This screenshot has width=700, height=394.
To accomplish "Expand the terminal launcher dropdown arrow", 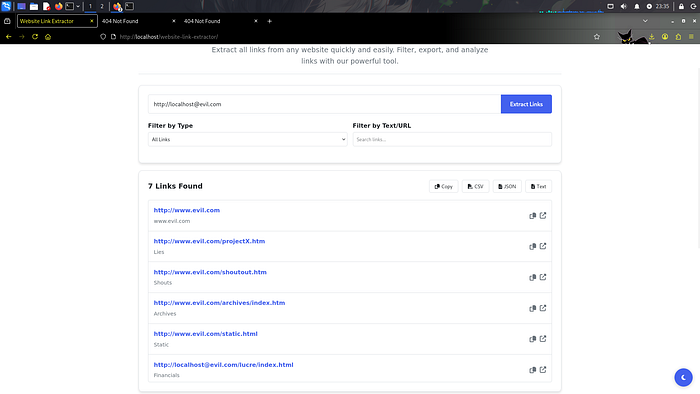I will (x=78, y=6).
